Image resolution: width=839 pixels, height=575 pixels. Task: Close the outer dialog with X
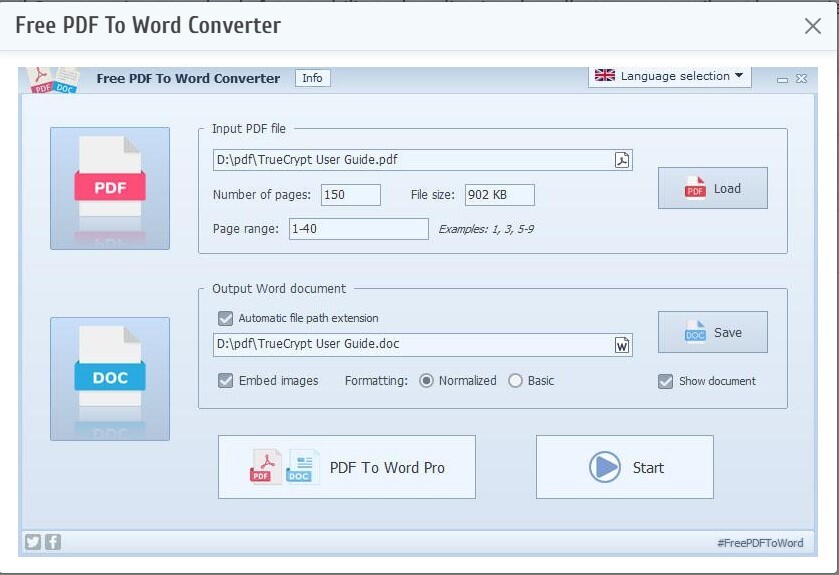(813, 26)
